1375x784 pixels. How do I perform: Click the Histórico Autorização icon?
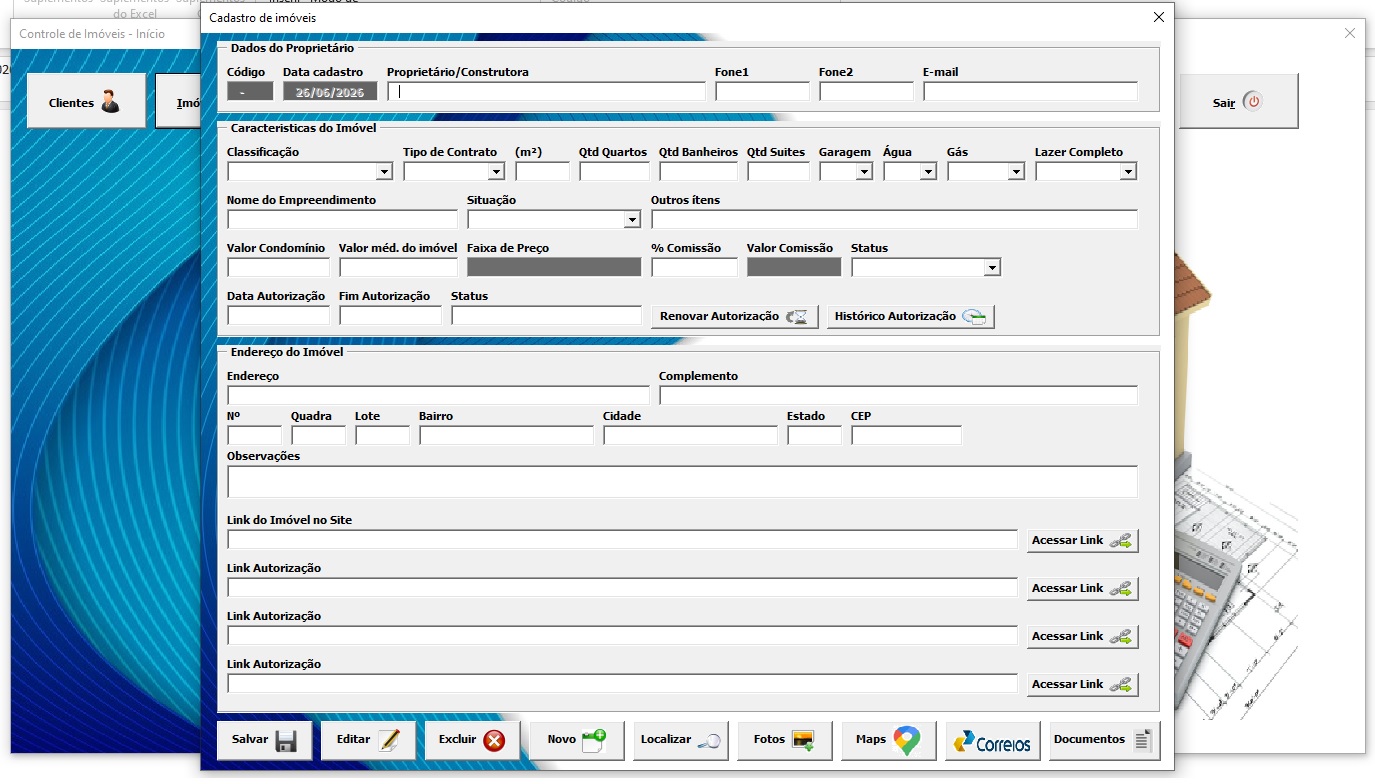point(974,317)
